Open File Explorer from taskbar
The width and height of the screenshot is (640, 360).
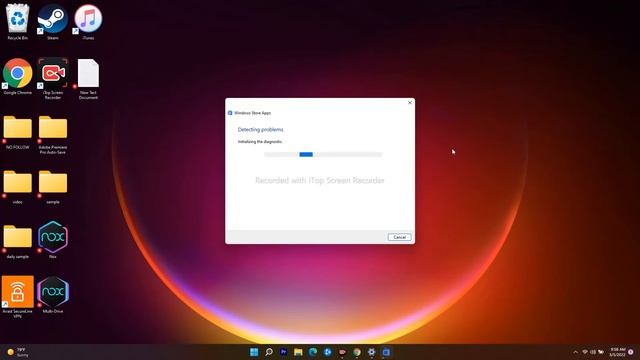(x=298, y=352)
